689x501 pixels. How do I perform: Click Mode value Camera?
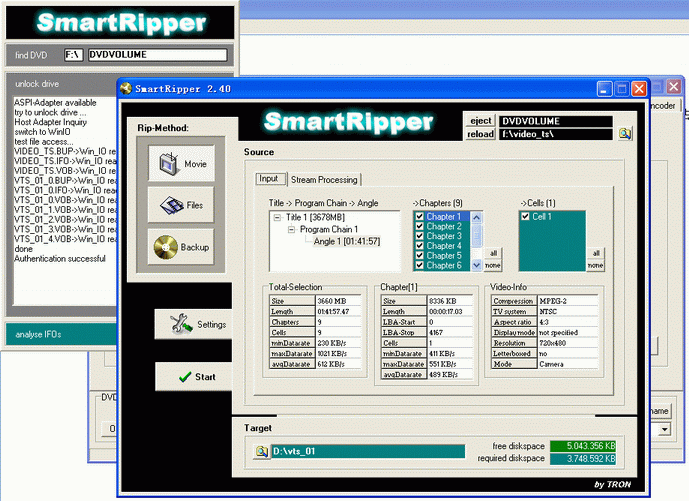(x=568, y=364)
